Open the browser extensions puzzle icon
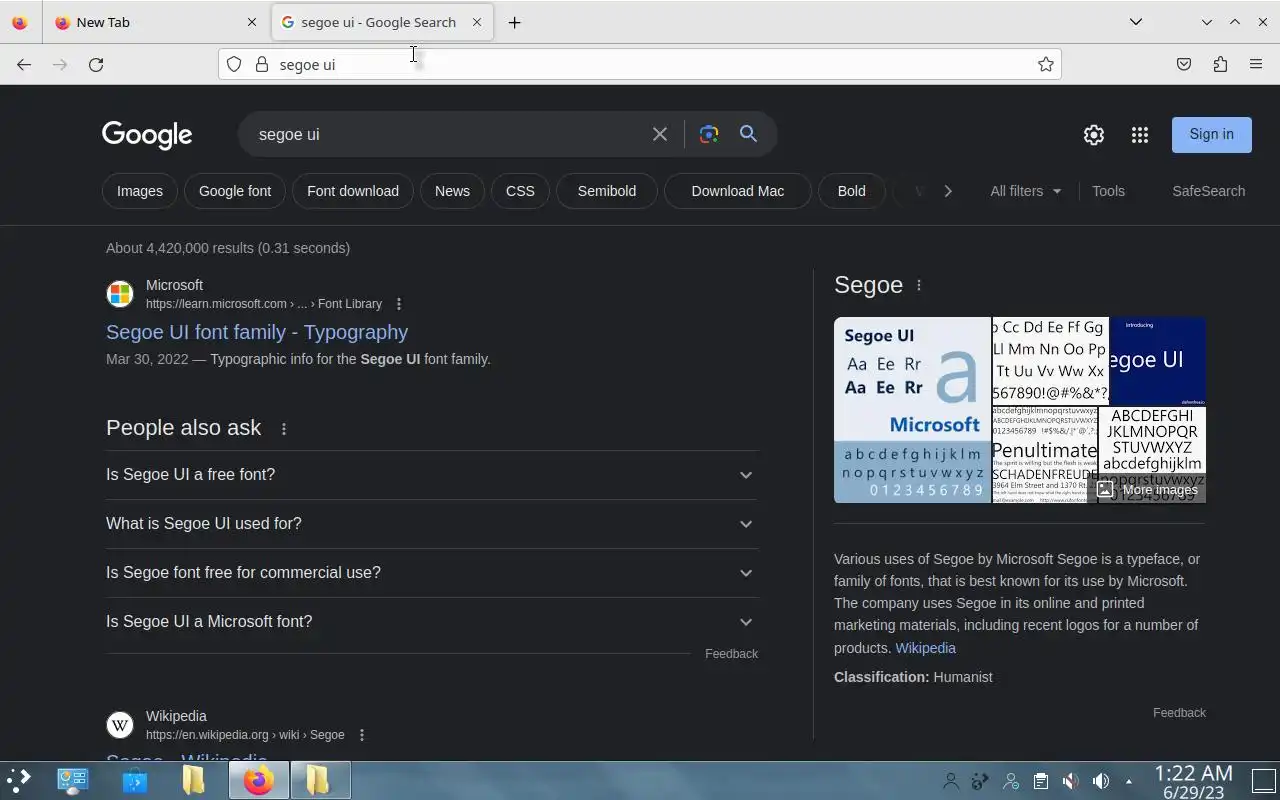This screenshot has width=1280, height=800. point(1220,64)
